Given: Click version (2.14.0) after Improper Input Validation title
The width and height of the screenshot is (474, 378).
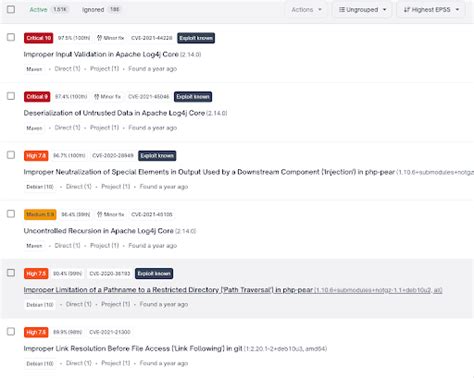Looking at the screenshot, I should pos(191,55).
